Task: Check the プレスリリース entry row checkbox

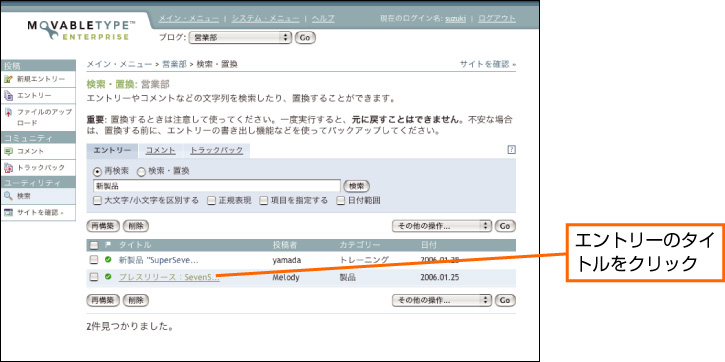Action: 94,277
